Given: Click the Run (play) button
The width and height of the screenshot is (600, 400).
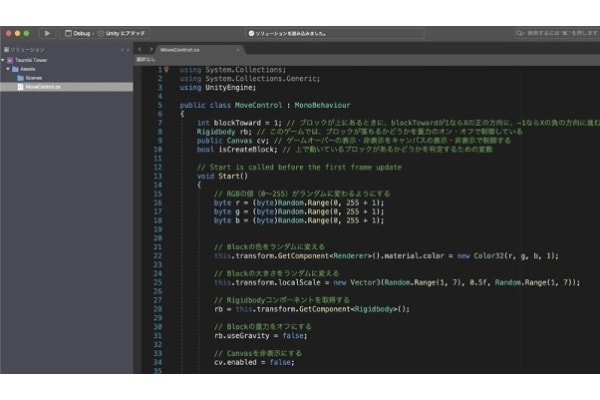Looking at the screenshot, I should [x=47, y=34].
